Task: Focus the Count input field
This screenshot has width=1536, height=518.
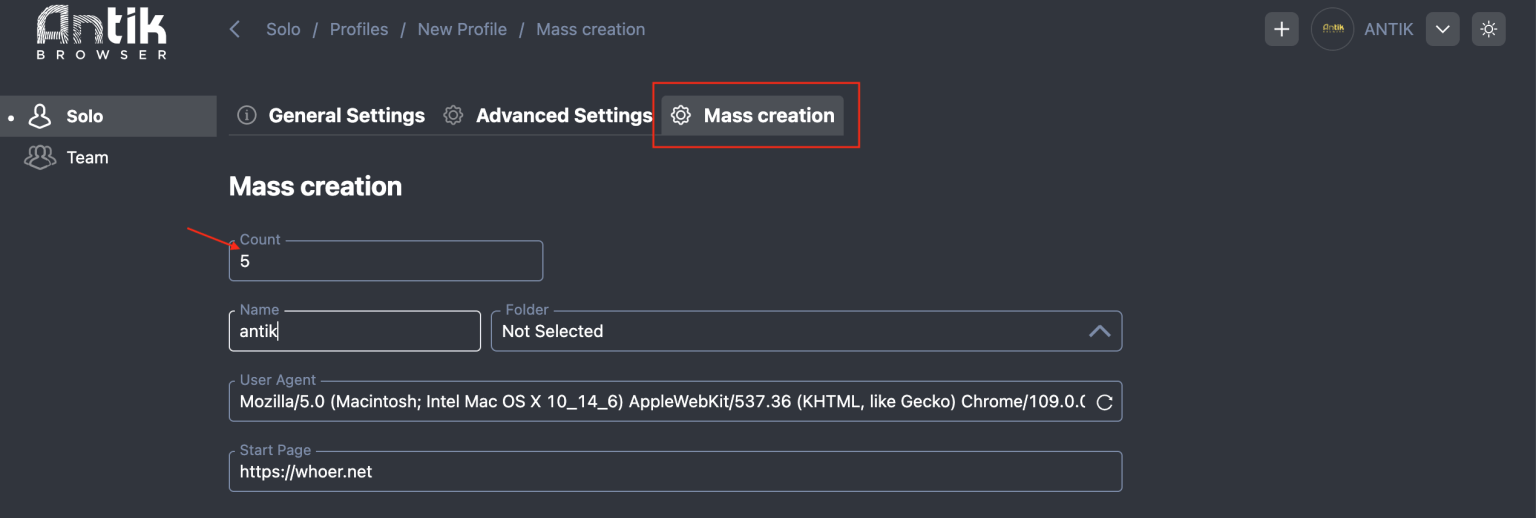Action: pyautogui.click(x=385, y=261)
